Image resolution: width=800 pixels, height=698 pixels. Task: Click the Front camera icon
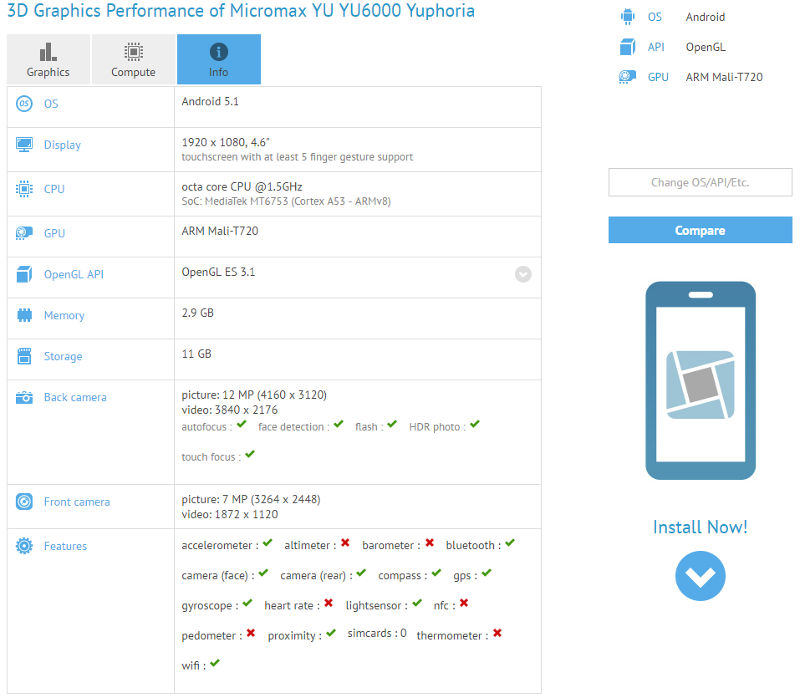coord(24,502)
